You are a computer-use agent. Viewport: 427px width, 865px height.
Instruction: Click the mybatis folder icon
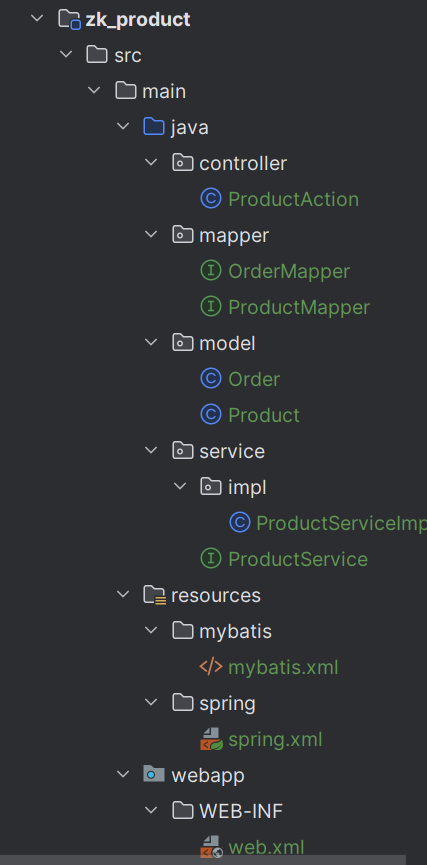coord(183,631)
